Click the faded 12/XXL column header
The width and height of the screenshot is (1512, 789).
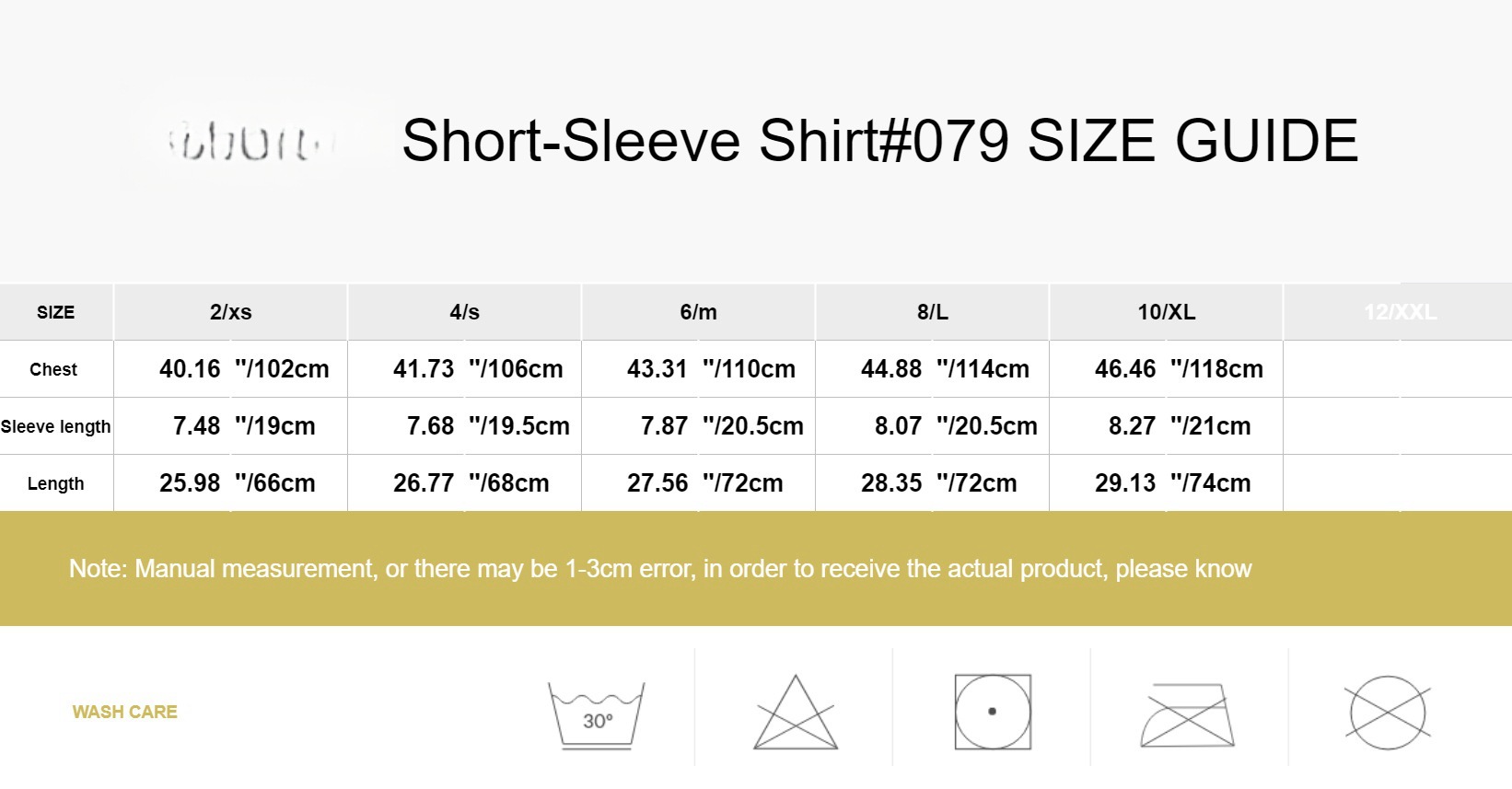1399,312
